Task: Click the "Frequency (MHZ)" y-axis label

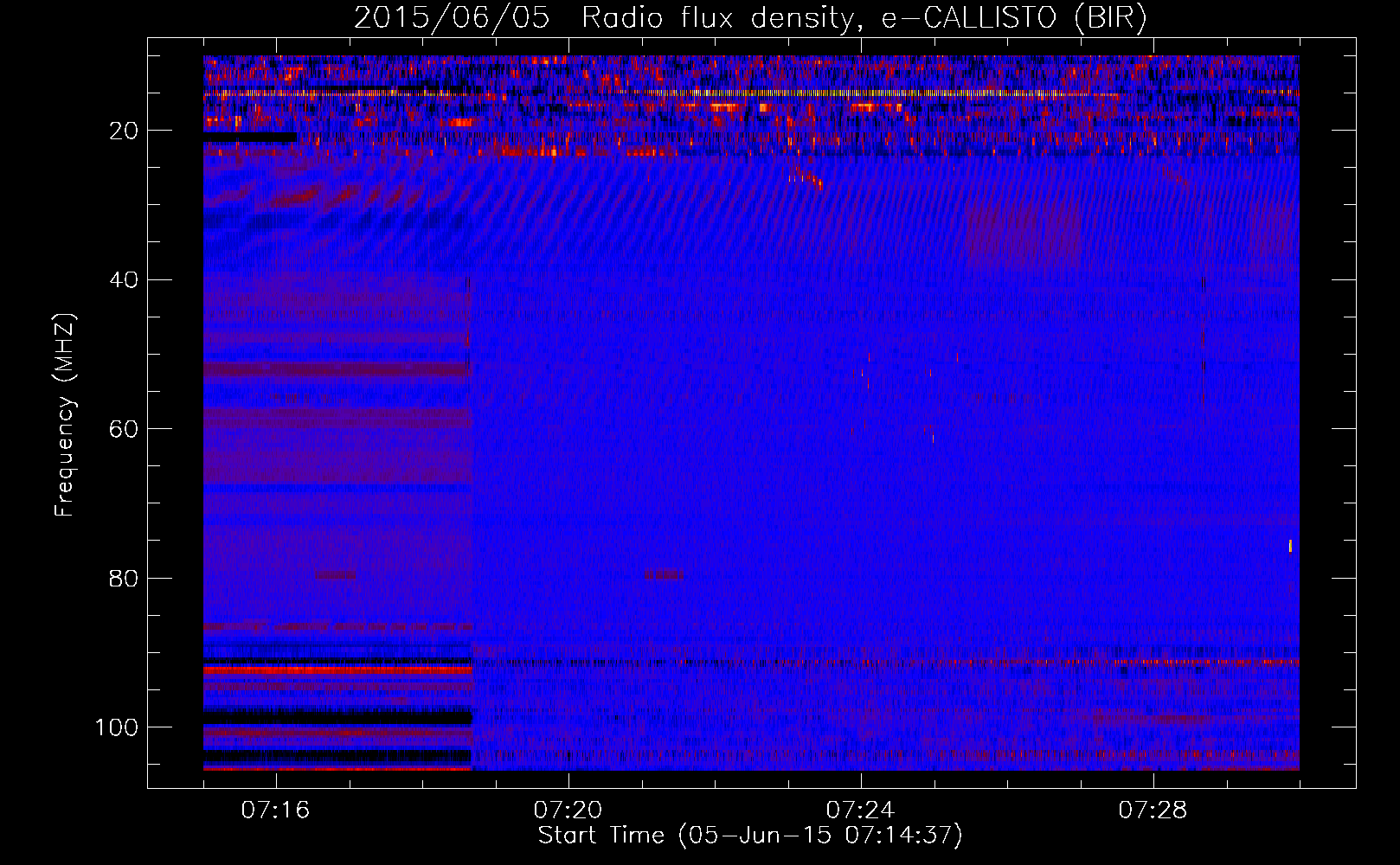Action: tap(65, 414)
